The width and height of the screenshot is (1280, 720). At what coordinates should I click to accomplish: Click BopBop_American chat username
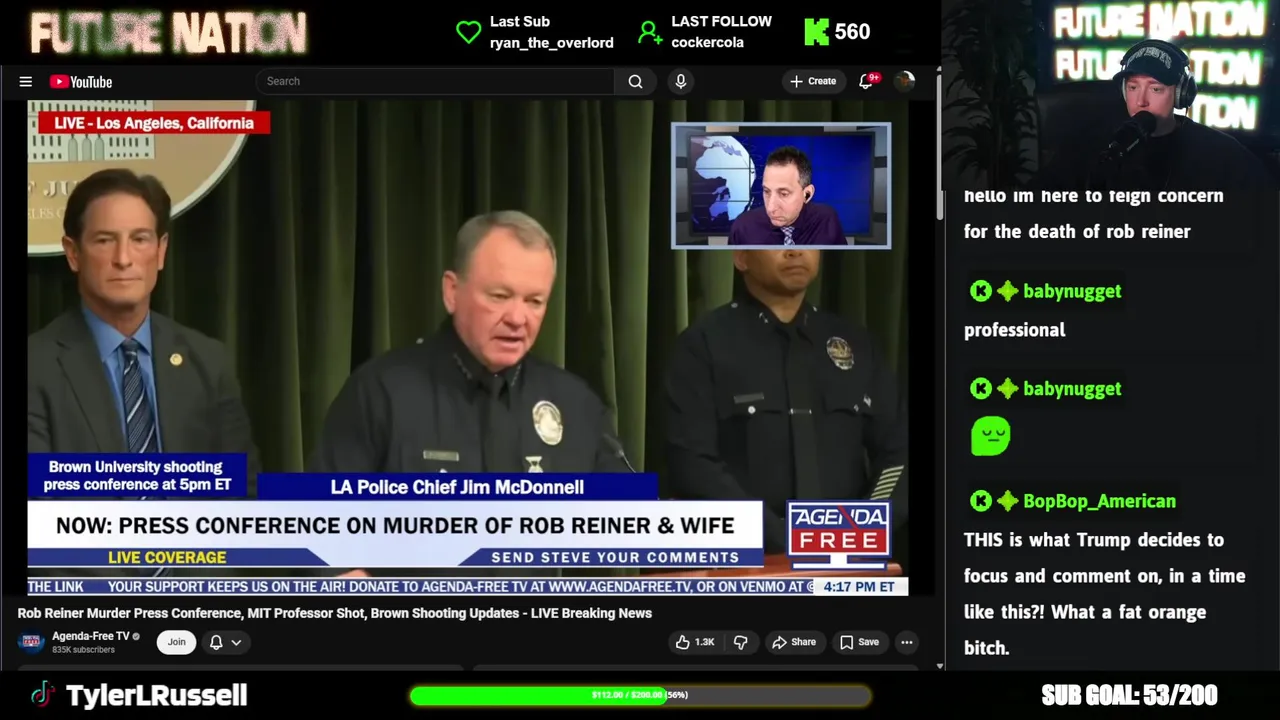coord(1099,501)
